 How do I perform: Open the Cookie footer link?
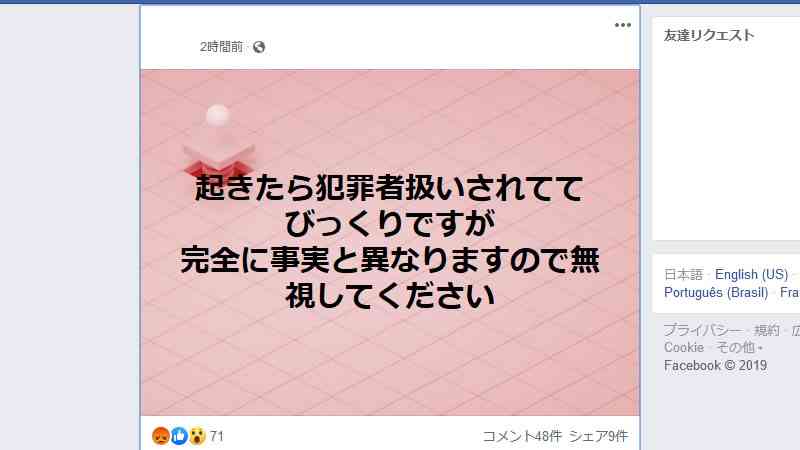684,347
